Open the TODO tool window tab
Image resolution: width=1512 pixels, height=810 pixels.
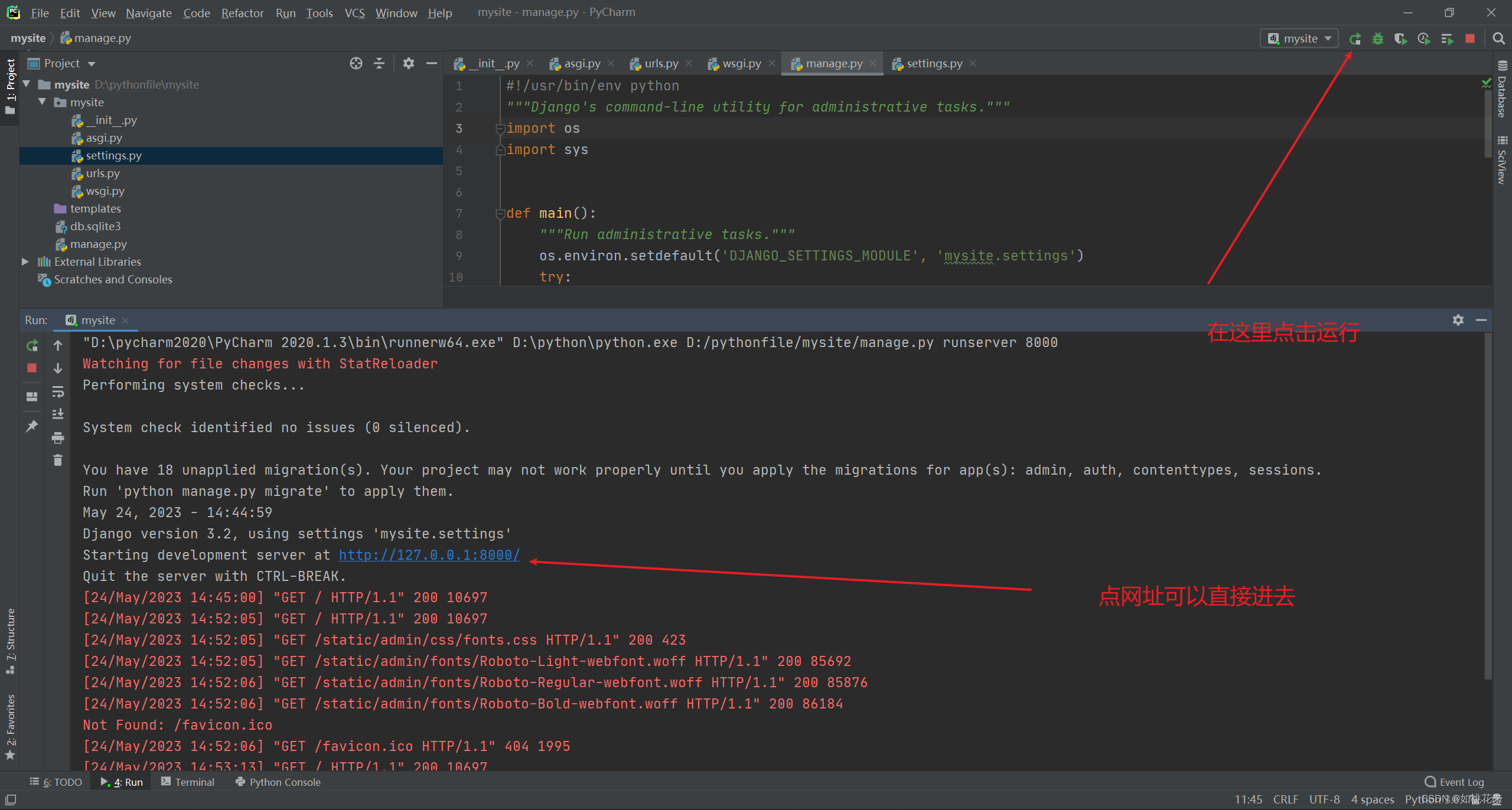(x=56, y=782)
